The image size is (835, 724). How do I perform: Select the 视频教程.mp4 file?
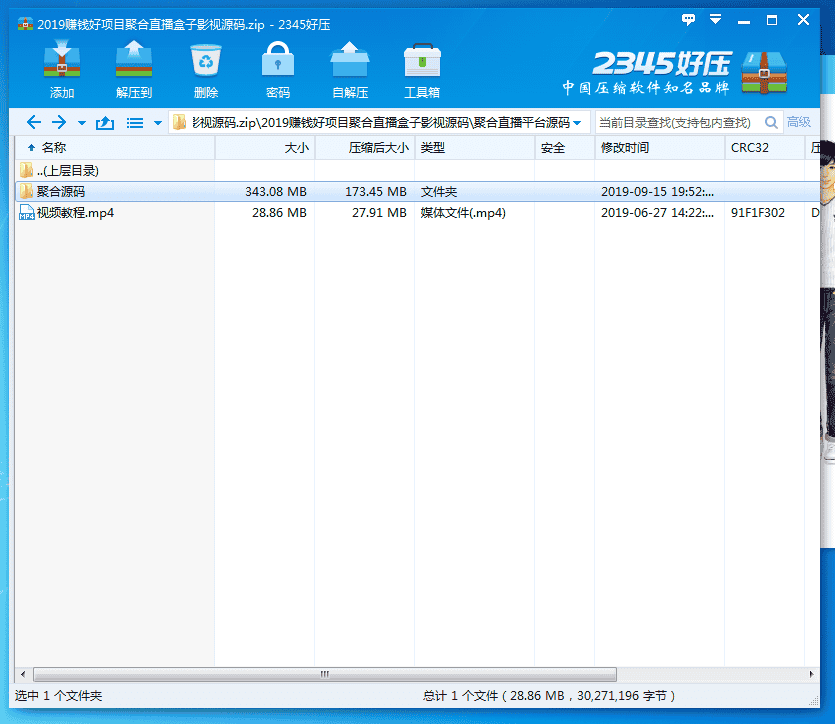(x=417, y=212)
